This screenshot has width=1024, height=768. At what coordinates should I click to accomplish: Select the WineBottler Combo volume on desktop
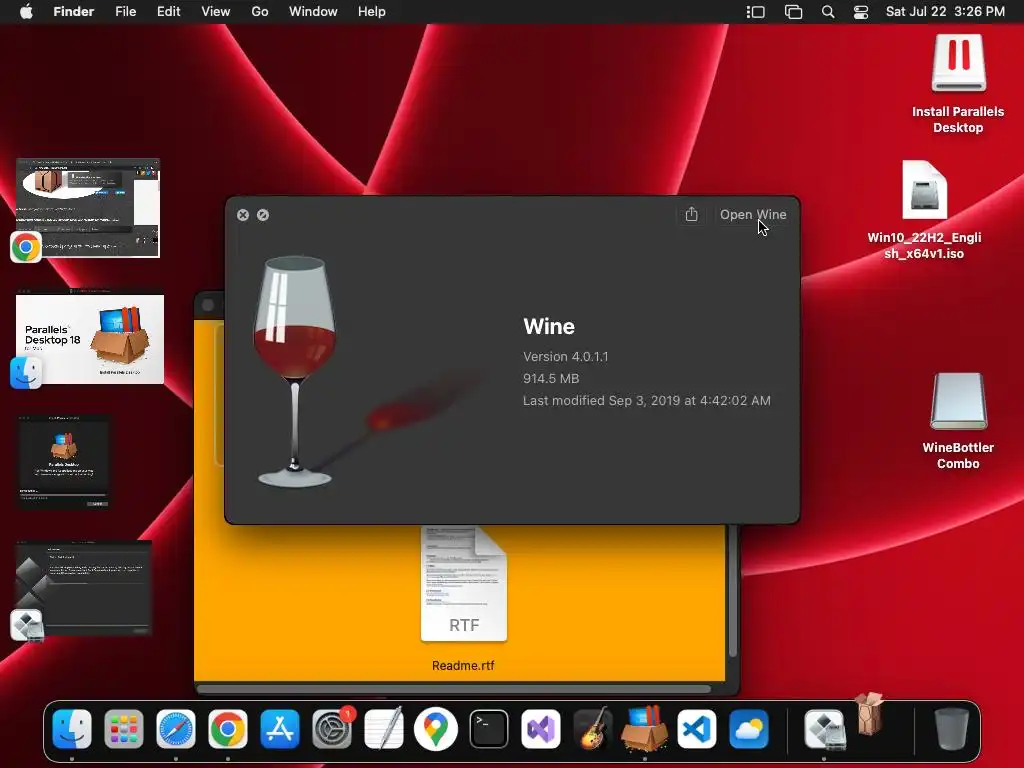958,401
